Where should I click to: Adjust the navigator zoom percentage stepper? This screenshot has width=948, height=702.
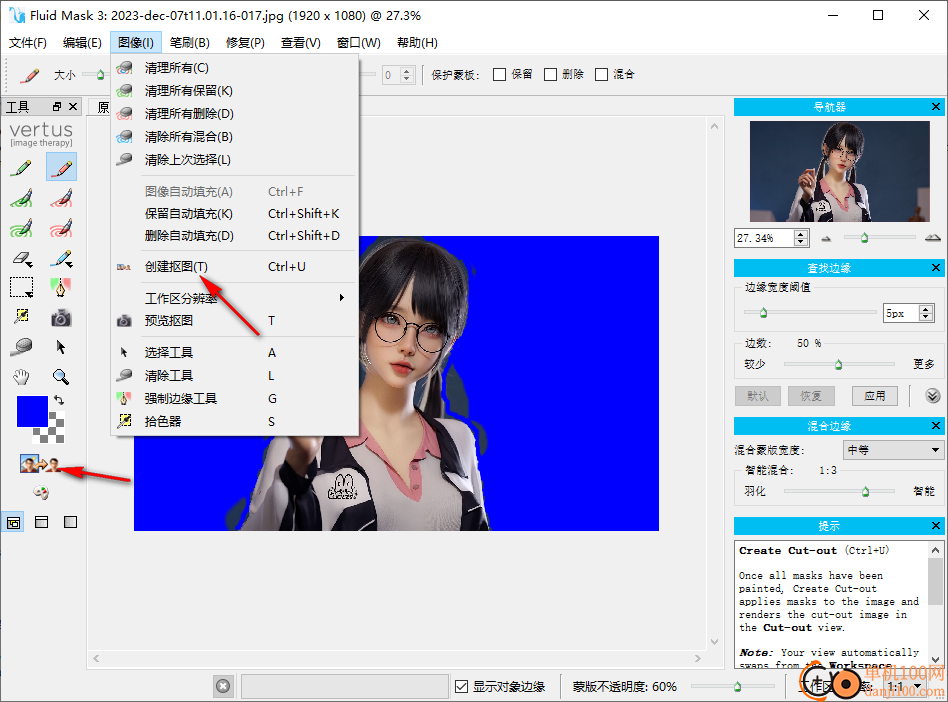(801, 238)
